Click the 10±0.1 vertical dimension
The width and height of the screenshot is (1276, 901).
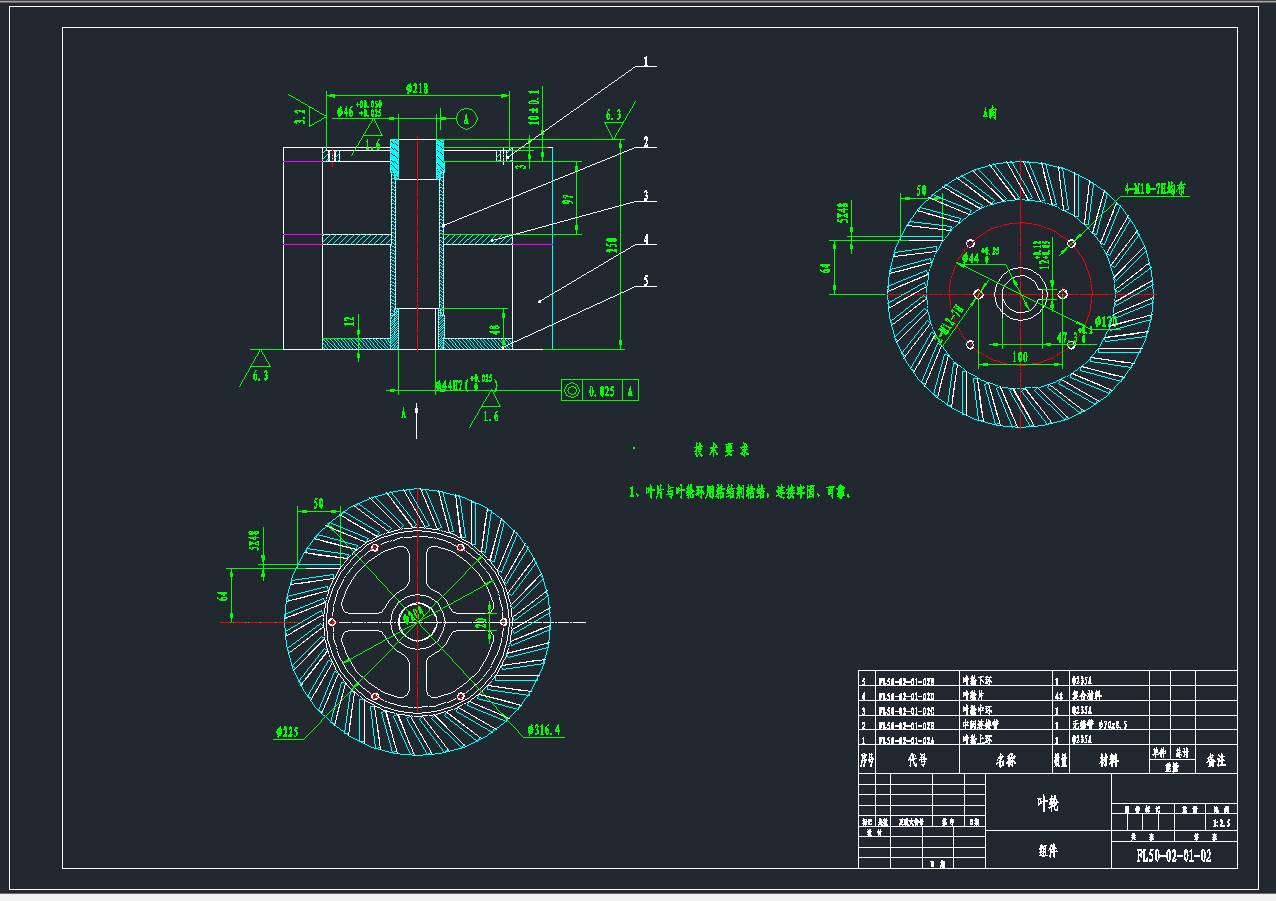coord(534,106)
